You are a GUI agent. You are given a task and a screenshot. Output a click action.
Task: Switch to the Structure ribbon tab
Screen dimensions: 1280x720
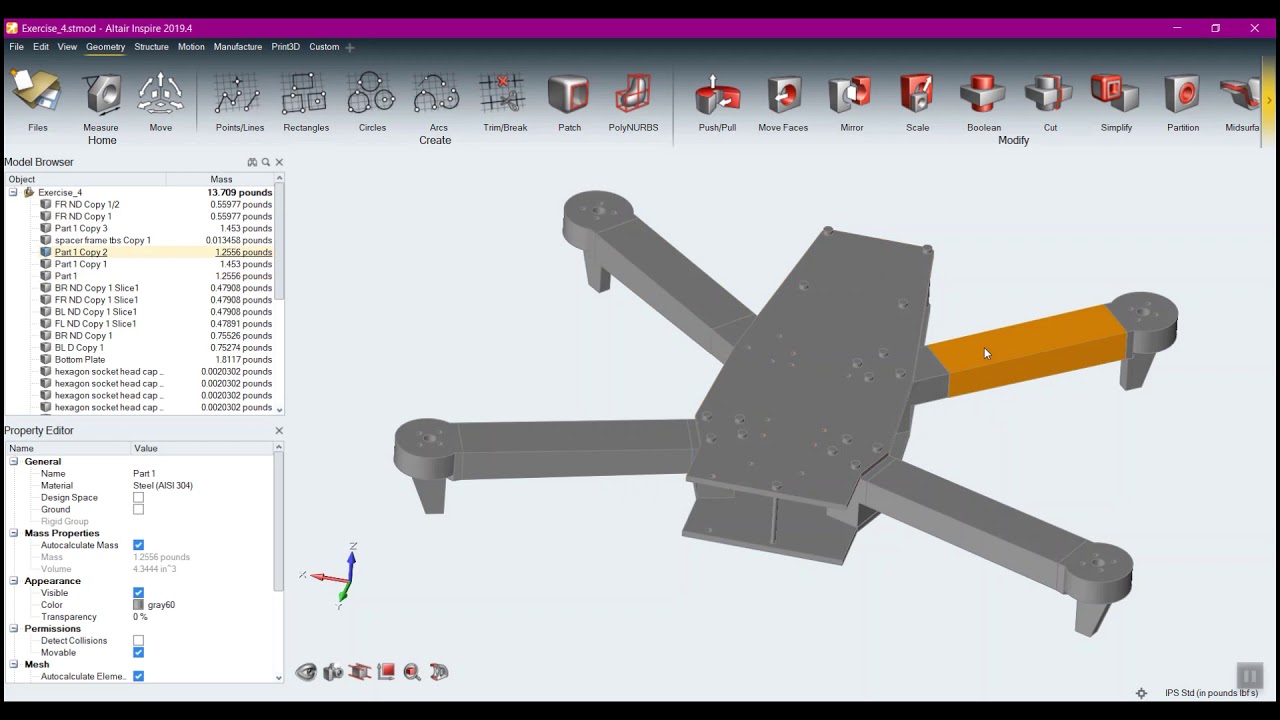click(x=151, y=47)
